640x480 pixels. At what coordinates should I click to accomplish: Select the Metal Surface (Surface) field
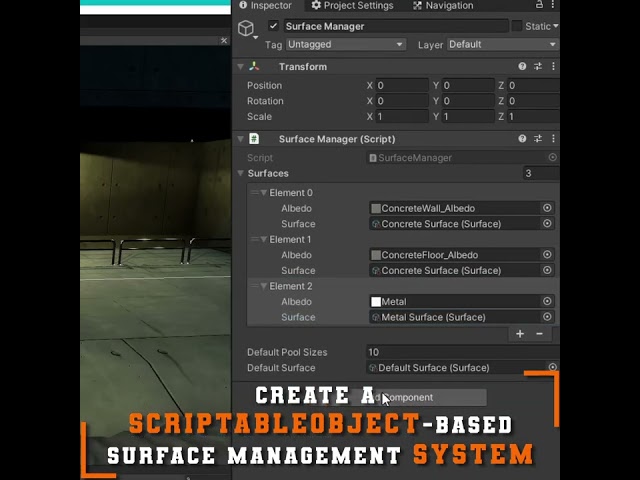pyautogui.click(x=455, y=317)
